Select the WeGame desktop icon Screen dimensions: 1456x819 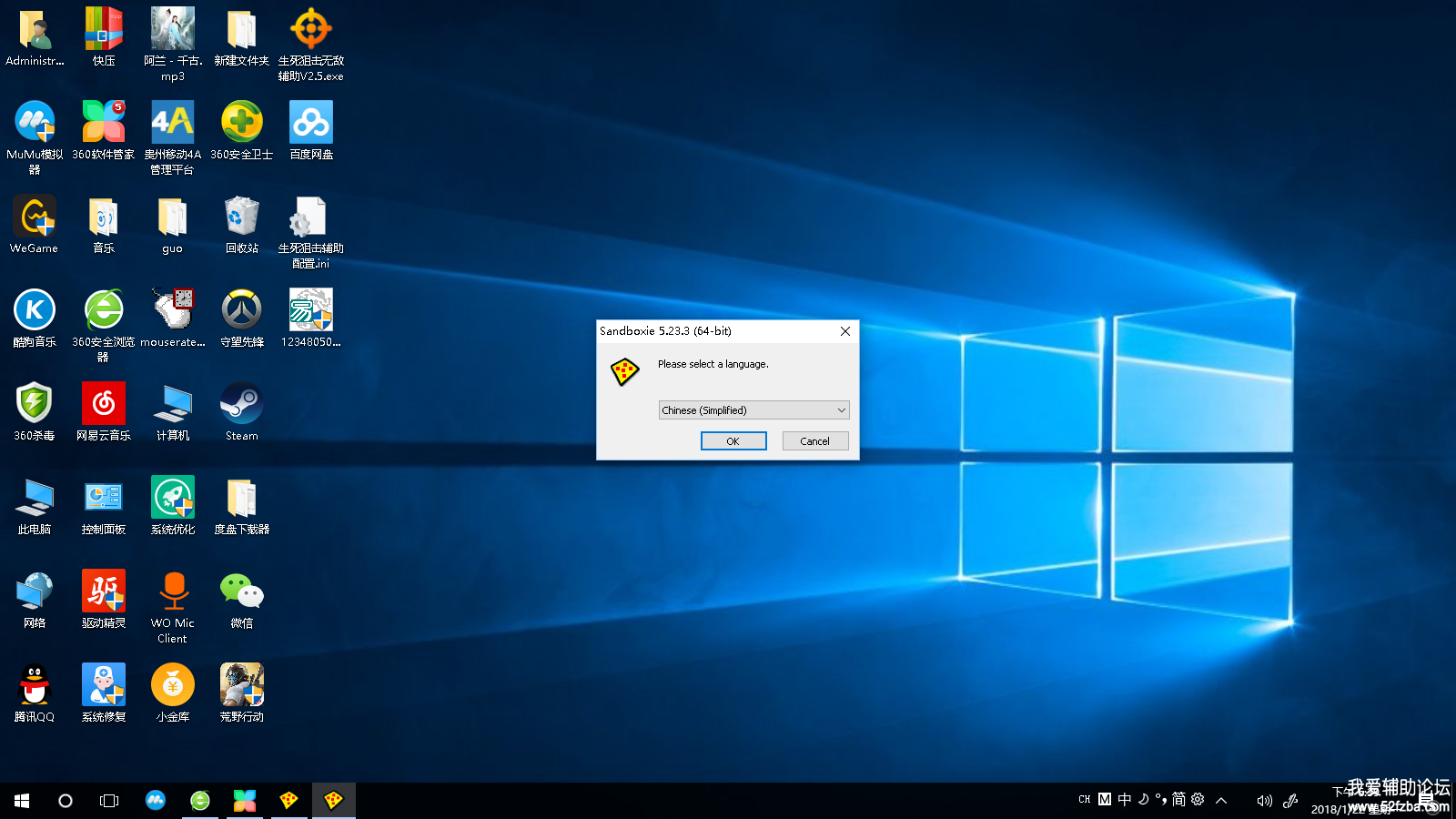(35, 217)
